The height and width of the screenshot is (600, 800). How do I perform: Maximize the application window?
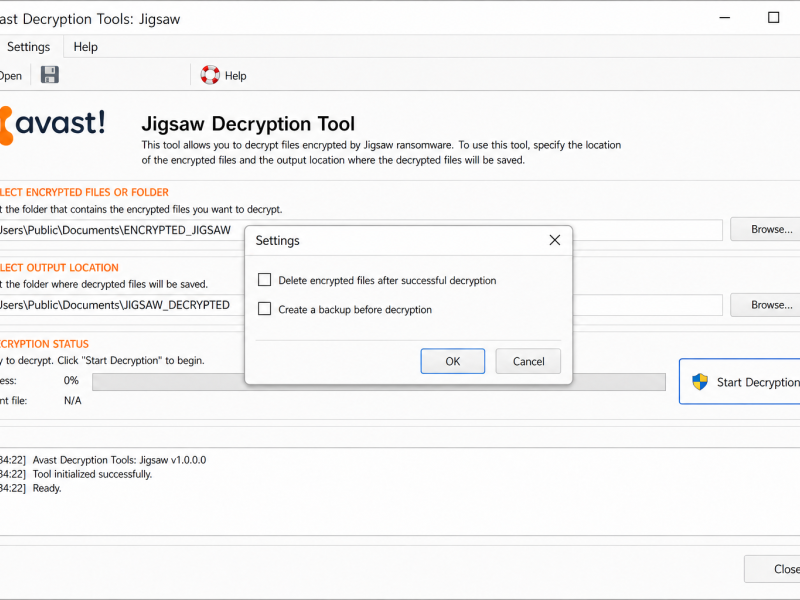click(773, 17)
